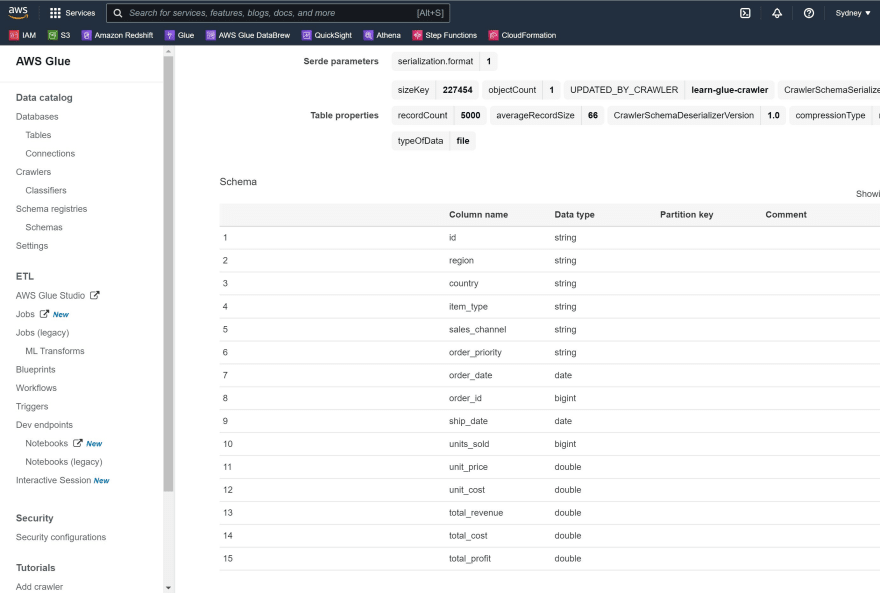Click the S3 service icon in favorites bar
The width and height of the screenshot is (880, 593).
(52, 35)
